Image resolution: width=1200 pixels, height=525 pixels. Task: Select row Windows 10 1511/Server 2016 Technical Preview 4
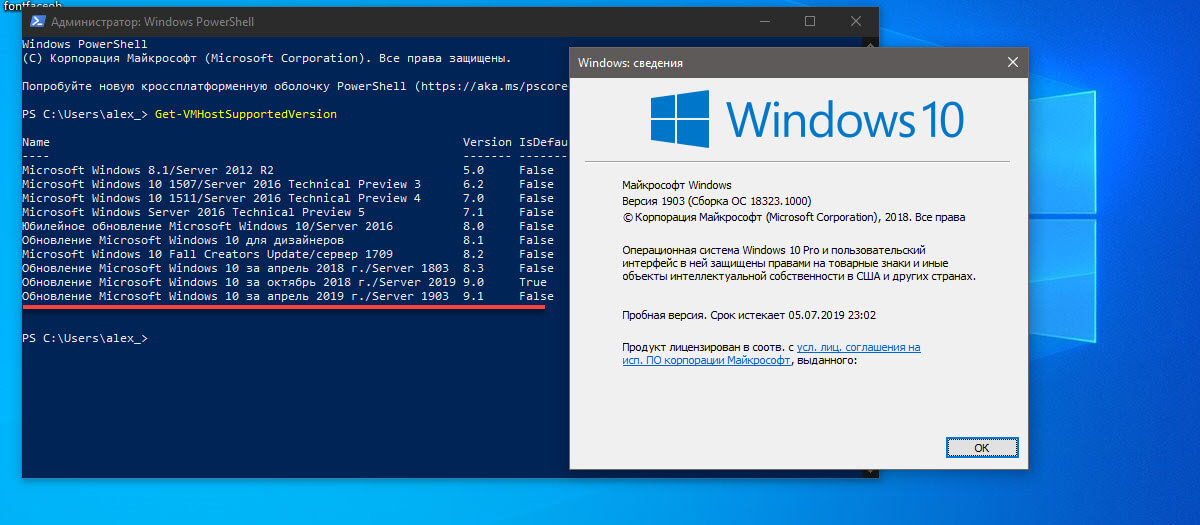(288, 198)
